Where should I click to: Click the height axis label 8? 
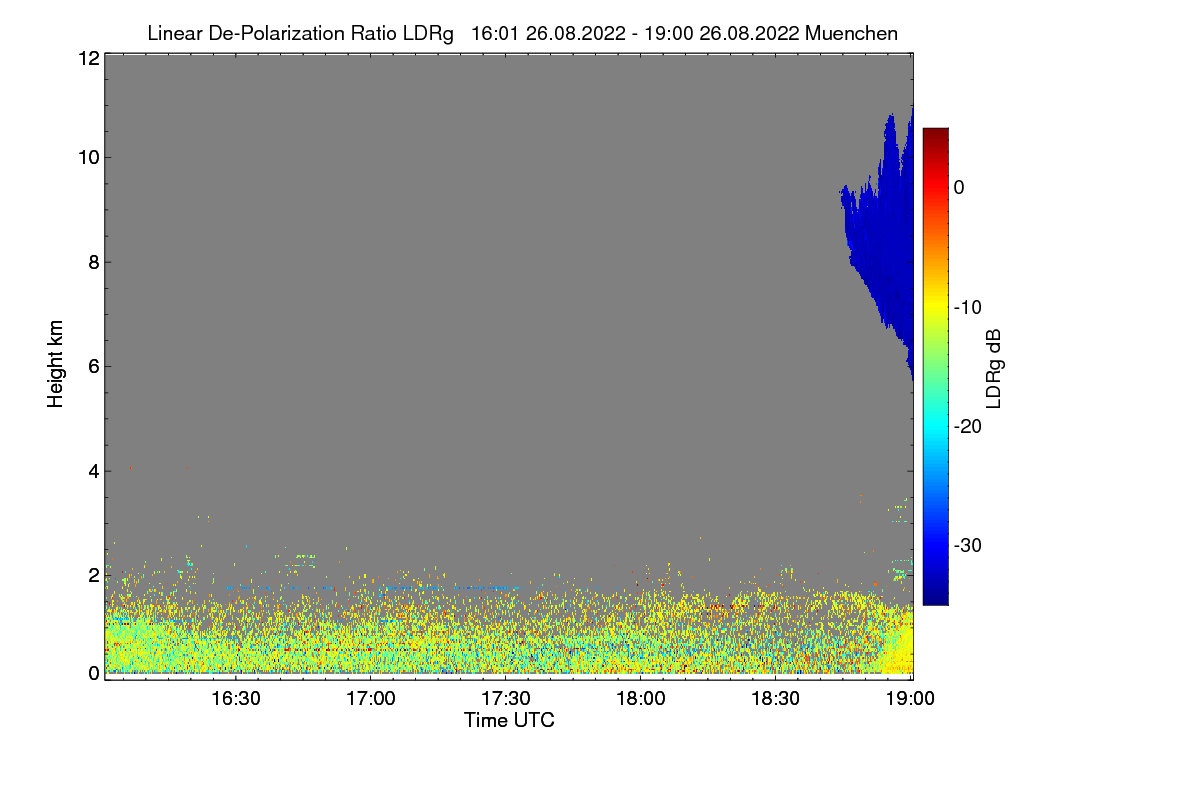tap(93, 262)
